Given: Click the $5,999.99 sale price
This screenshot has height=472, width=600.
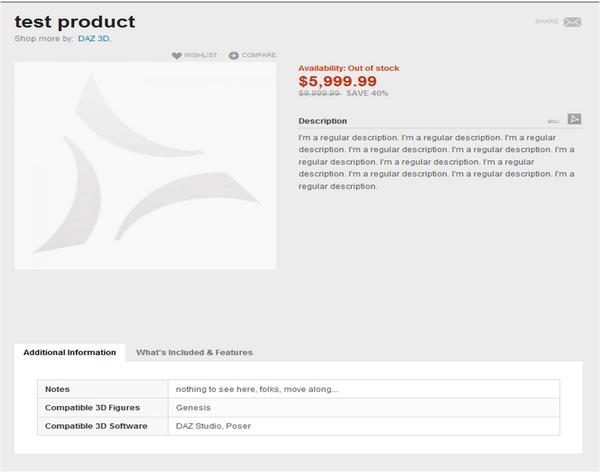Looking at the screenshot, I should point(338,81).
